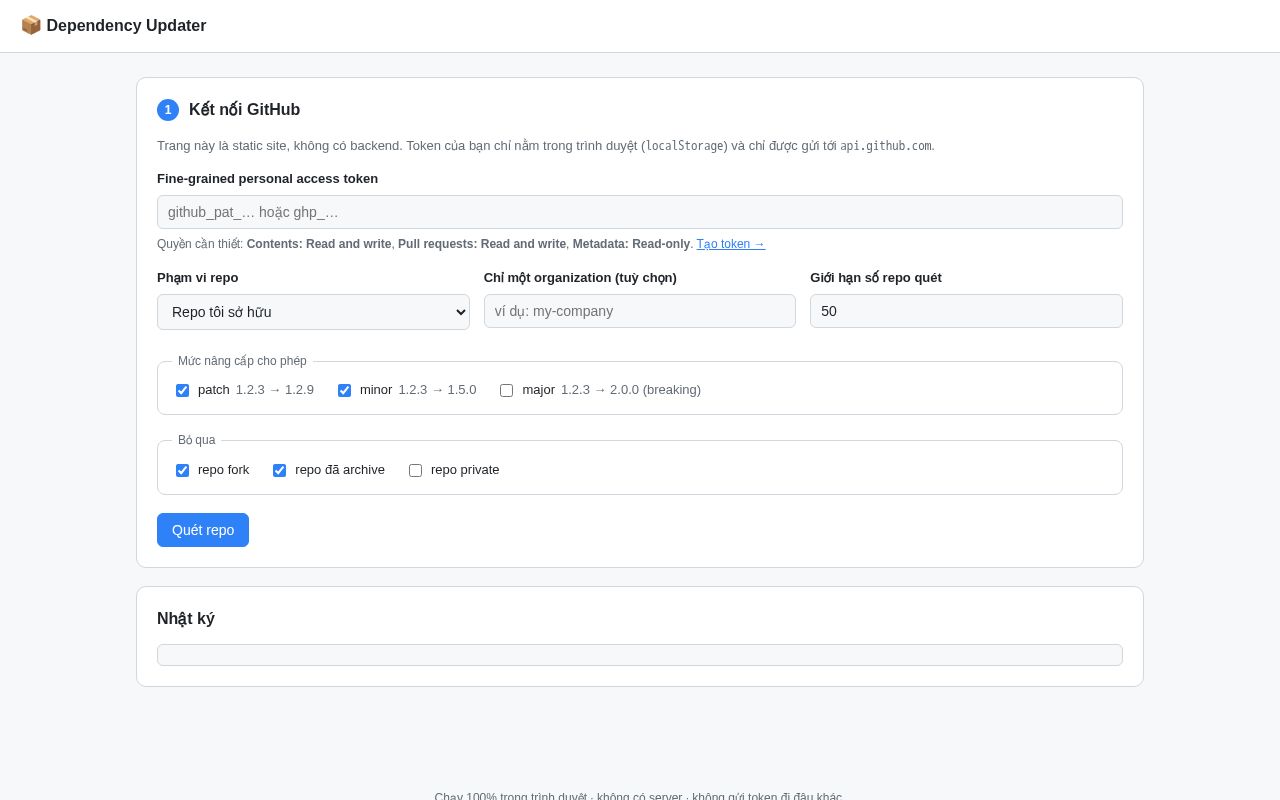Image resolution: width=1280 pixels, height=800 pixels.
Task: Open the Phạm vi repo dropdown
Action: click(x=313, y=312)
